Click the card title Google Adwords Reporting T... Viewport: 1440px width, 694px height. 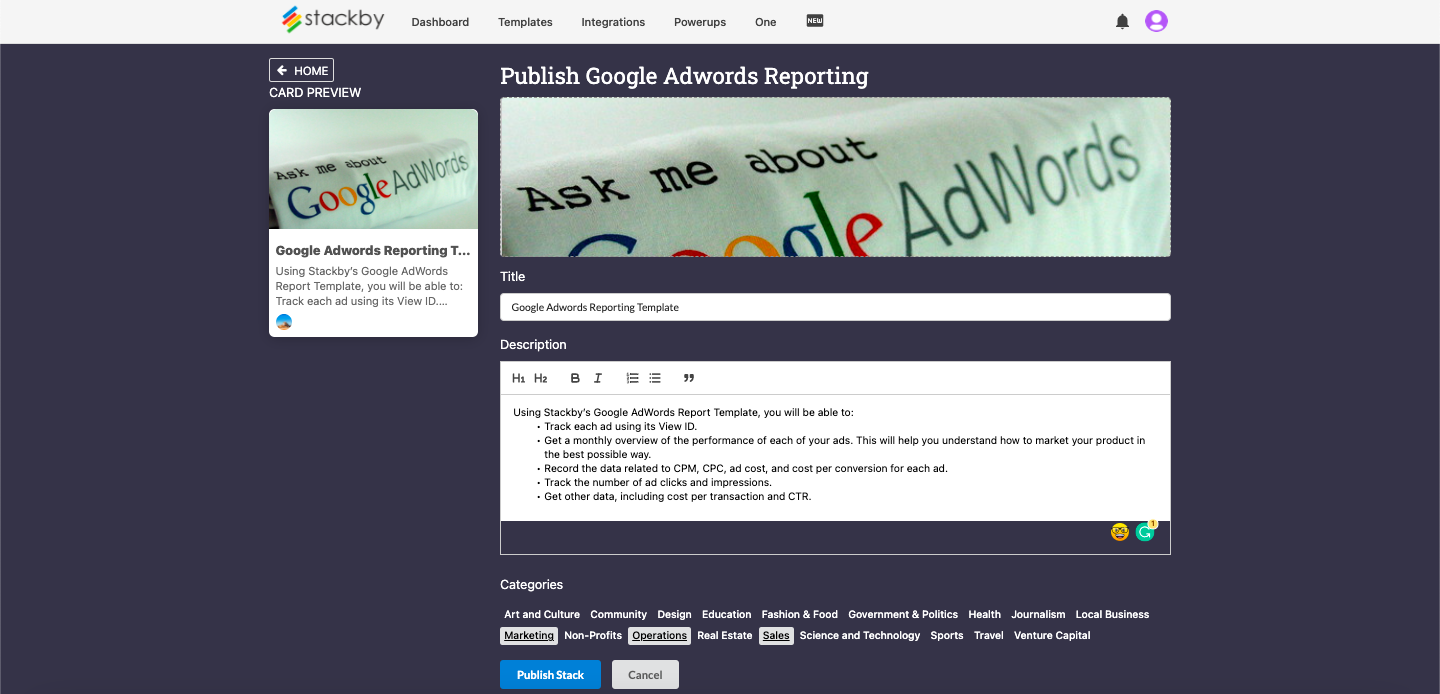tap(373, 251)
